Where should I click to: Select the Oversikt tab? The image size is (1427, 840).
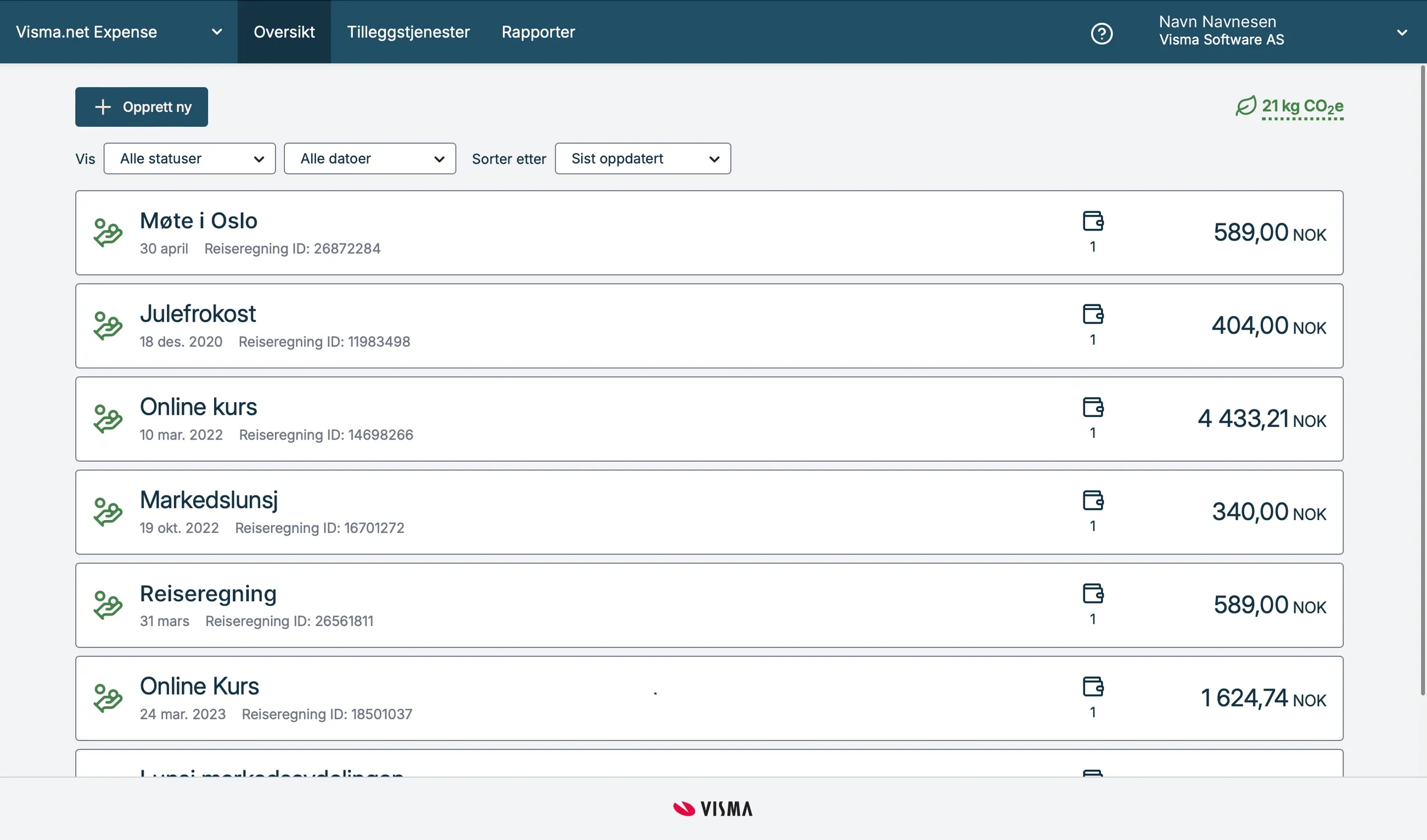tap(284, 32)
